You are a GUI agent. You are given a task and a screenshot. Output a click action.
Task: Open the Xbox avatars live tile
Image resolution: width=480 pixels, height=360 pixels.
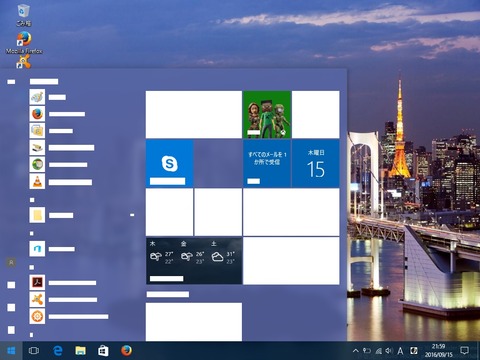[267, 114]
